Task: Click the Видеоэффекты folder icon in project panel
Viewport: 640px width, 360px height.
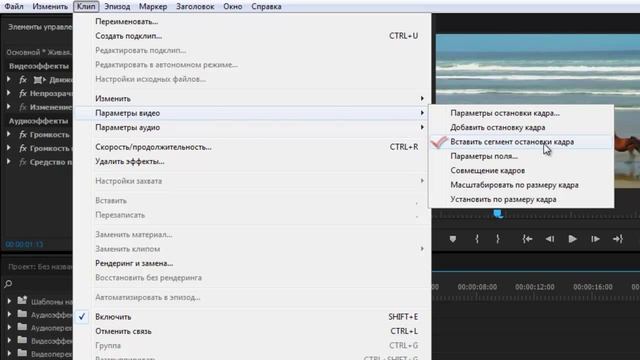Action: (22, 340)
